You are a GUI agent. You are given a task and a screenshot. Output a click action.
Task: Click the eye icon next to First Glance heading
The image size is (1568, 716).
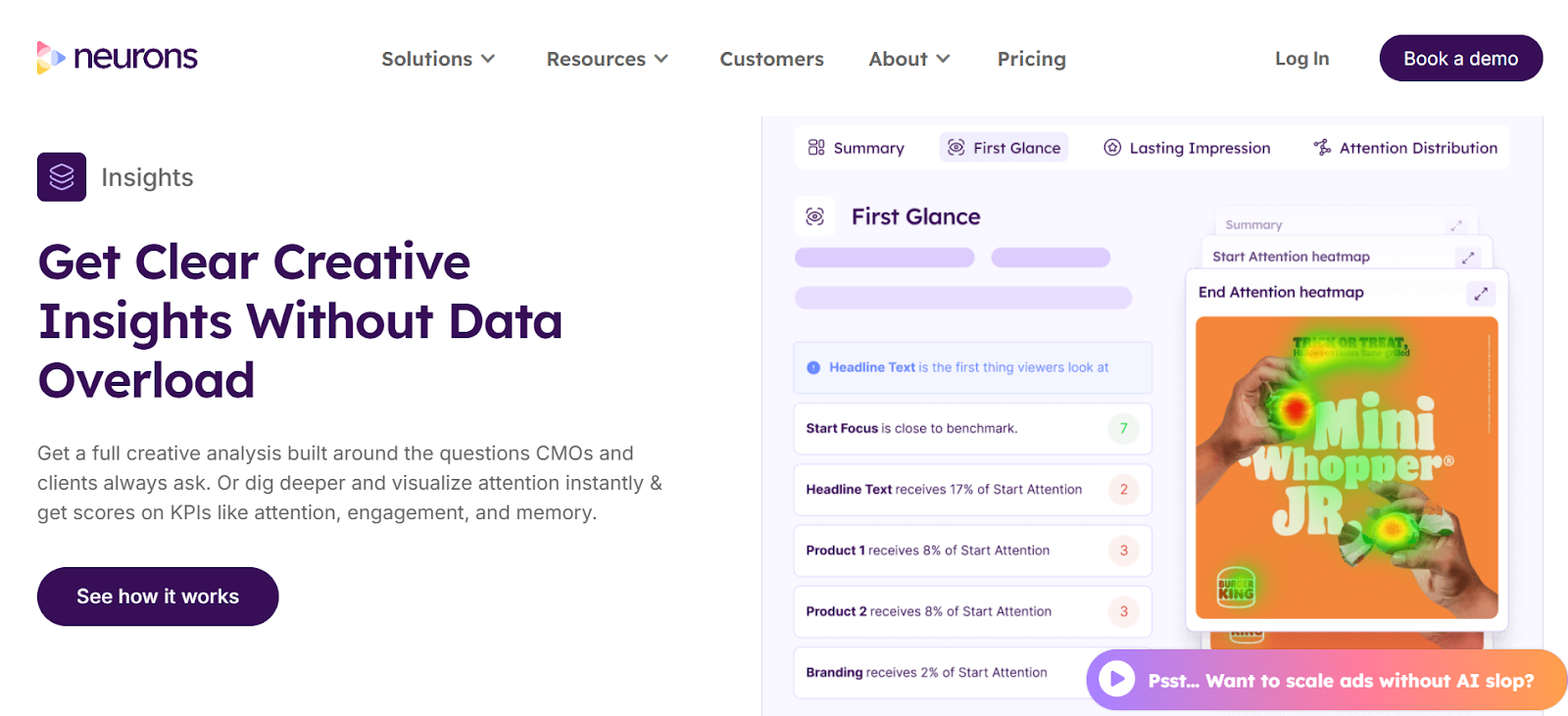tap(813, 216)
